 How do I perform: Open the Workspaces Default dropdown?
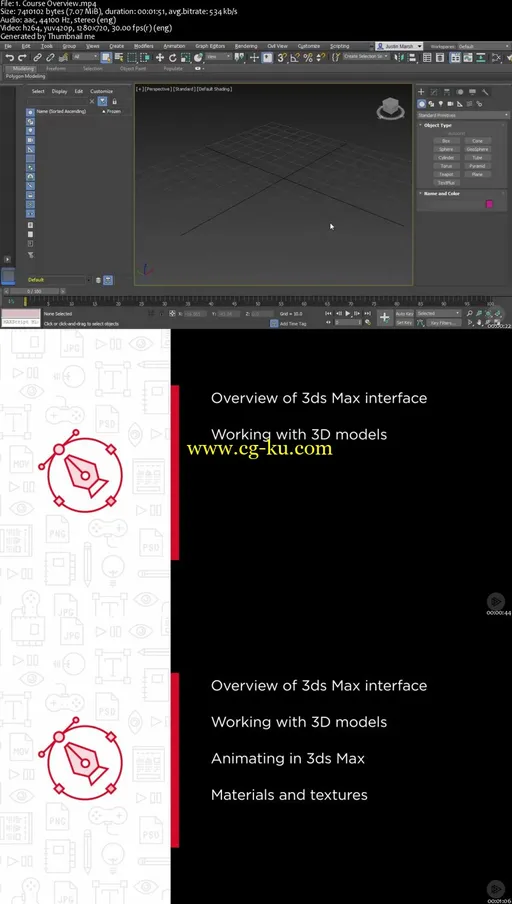coord(483,46)
